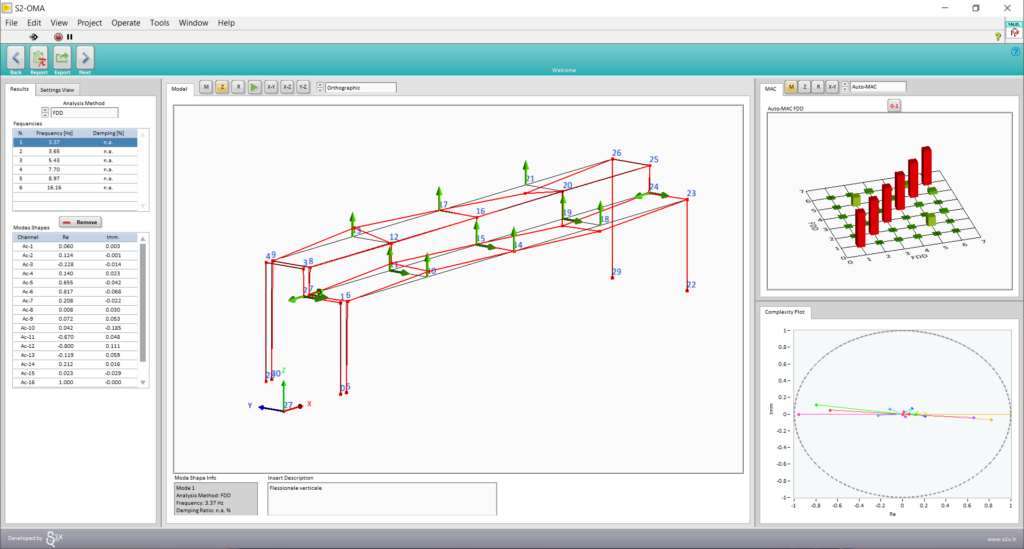1024x549 pixels.
Task: Select frequency row 6 at 16.16 Hz
Action: pyautogui.click(x=75, y=187)
